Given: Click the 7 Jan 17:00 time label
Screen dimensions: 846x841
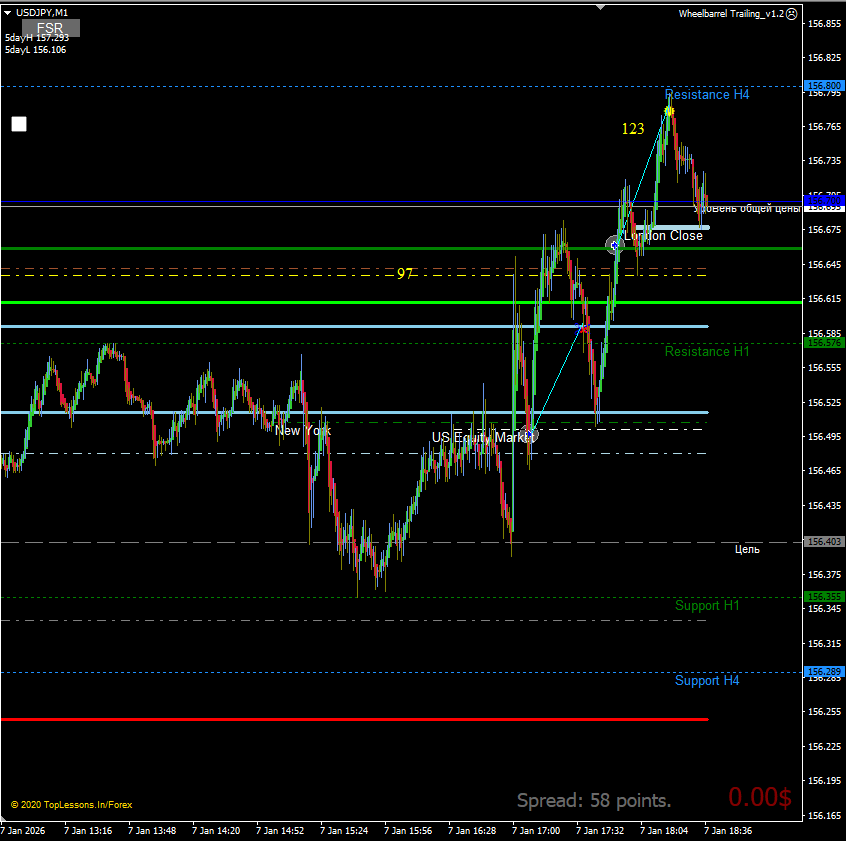Looking at the screenshot, I should click(536, 830).
